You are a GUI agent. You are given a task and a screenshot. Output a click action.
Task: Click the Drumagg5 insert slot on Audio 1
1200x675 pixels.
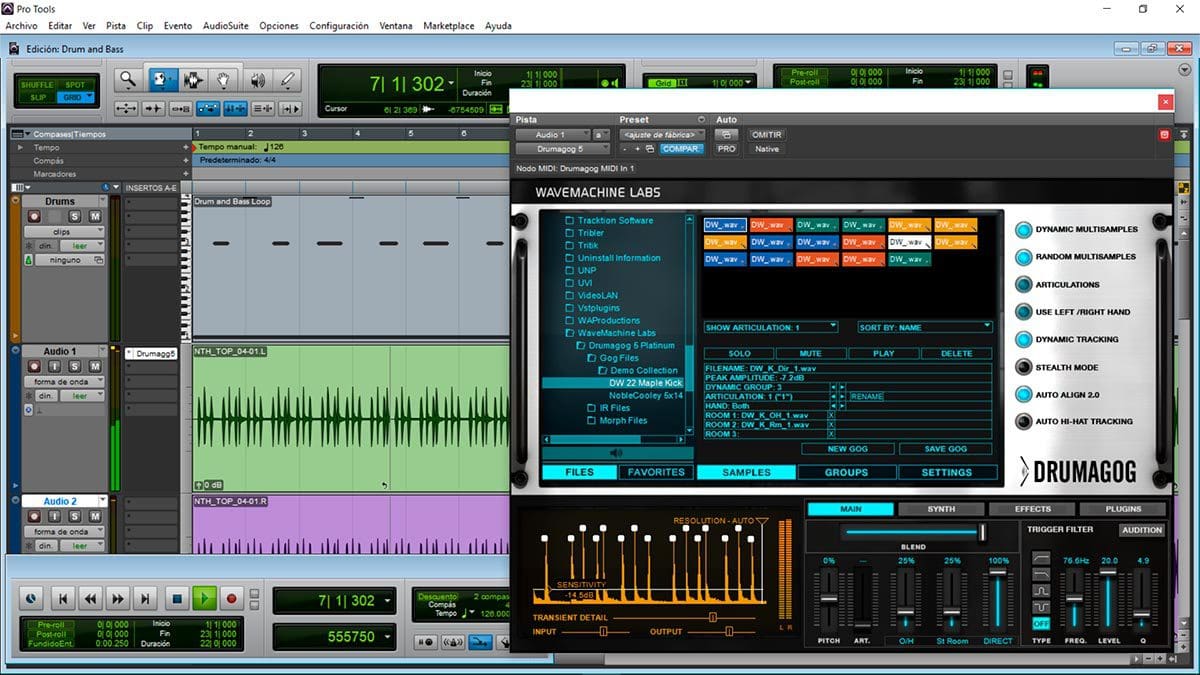152,353
